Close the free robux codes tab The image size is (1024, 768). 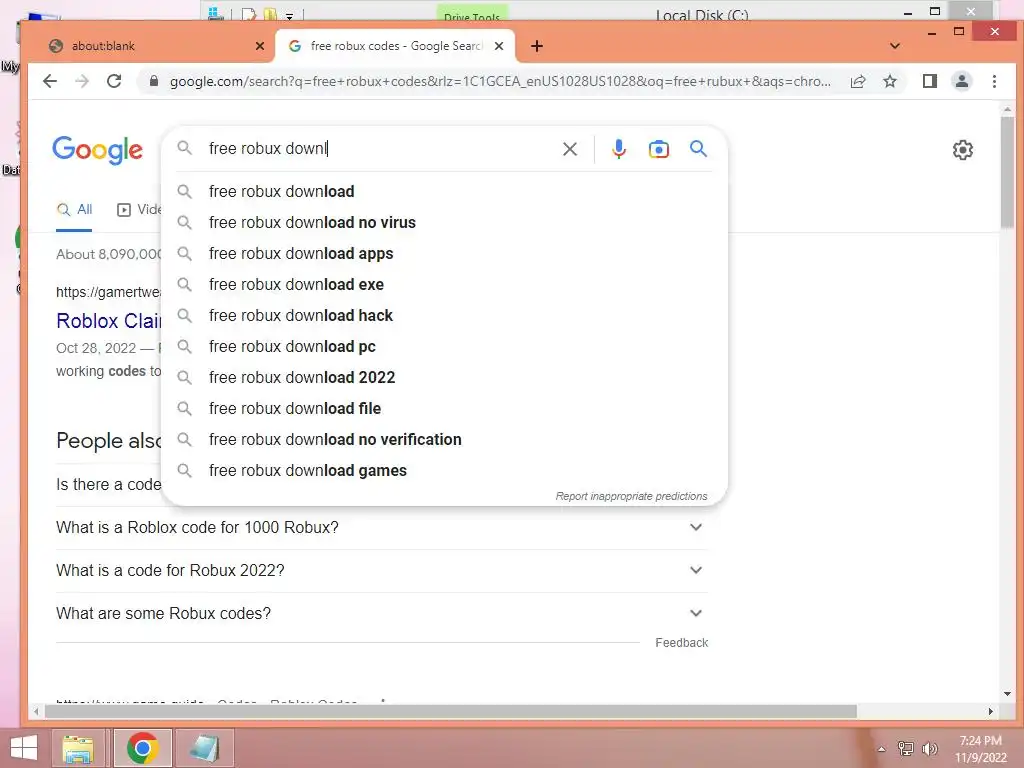coord(499,46)
